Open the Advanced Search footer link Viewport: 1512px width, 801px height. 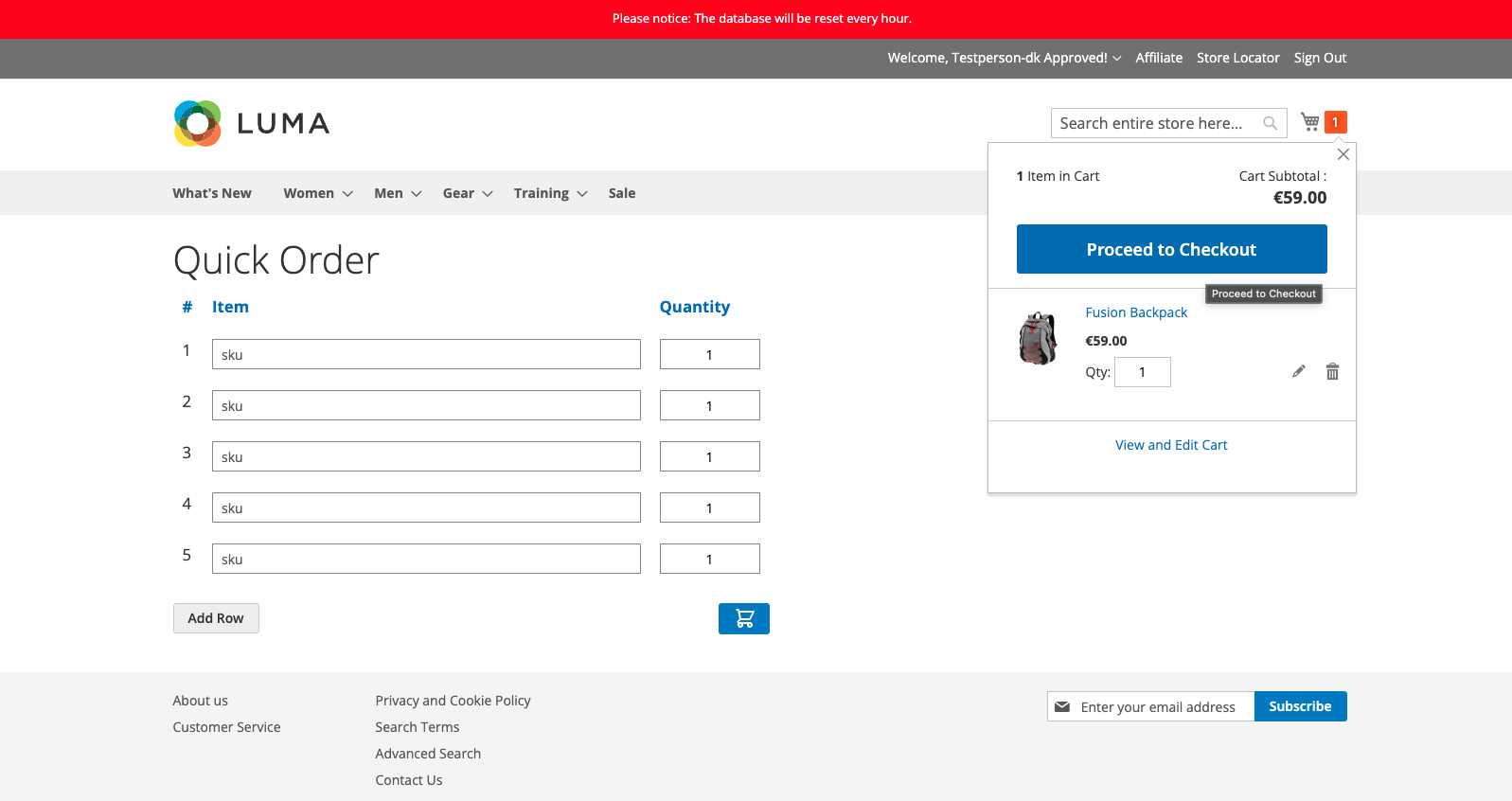click(x=428, y=754)
